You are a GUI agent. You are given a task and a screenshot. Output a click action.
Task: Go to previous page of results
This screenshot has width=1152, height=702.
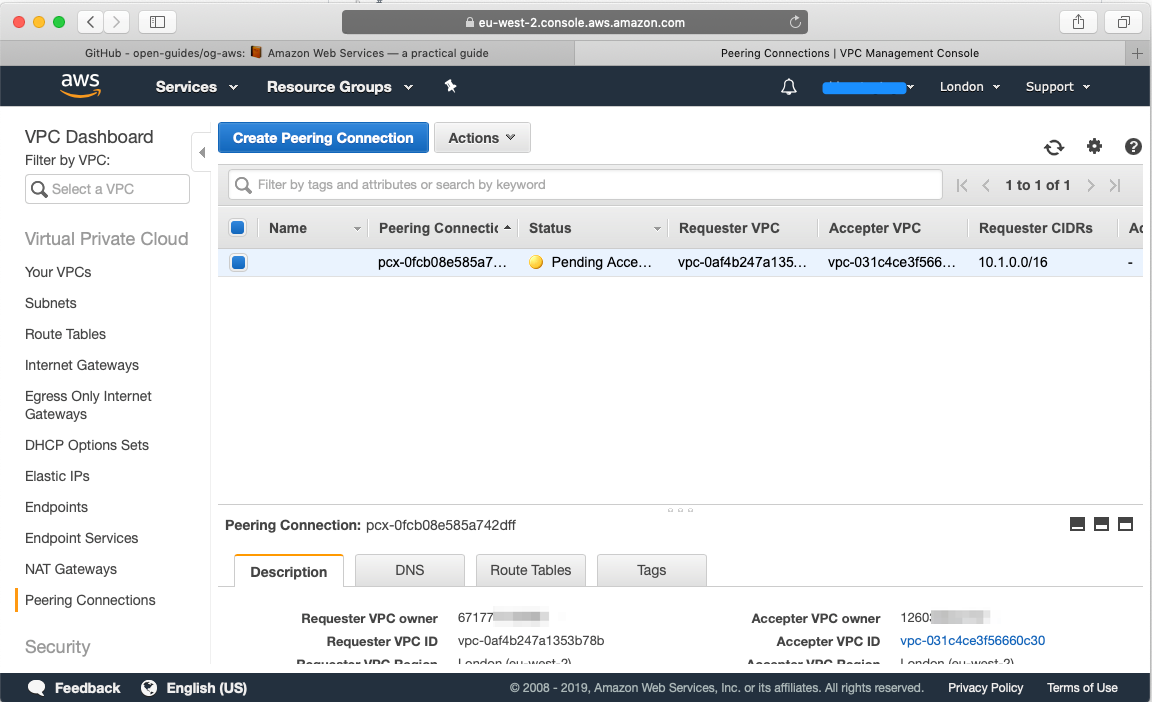point(986,185)
